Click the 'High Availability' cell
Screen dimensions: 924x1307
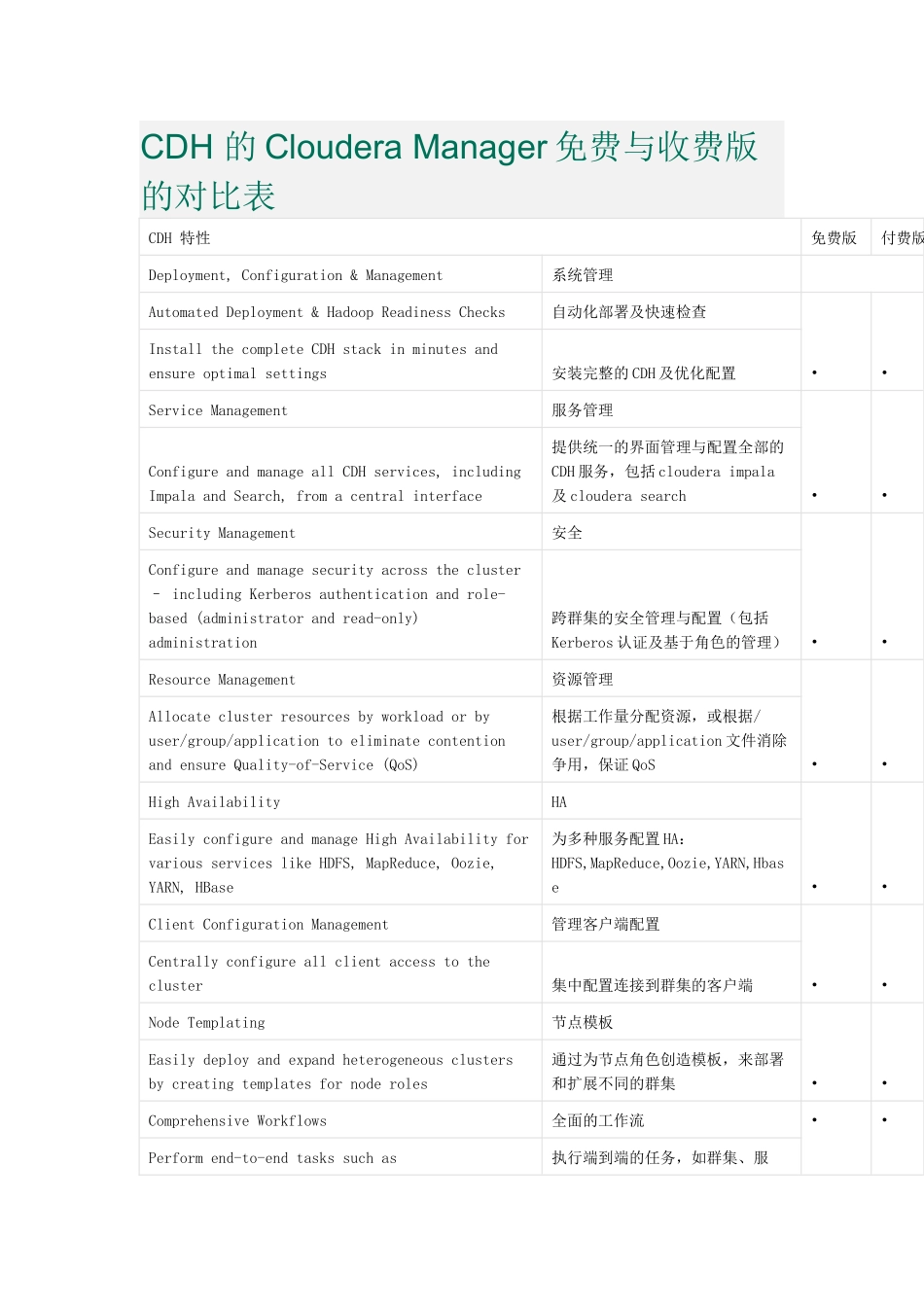340,802
